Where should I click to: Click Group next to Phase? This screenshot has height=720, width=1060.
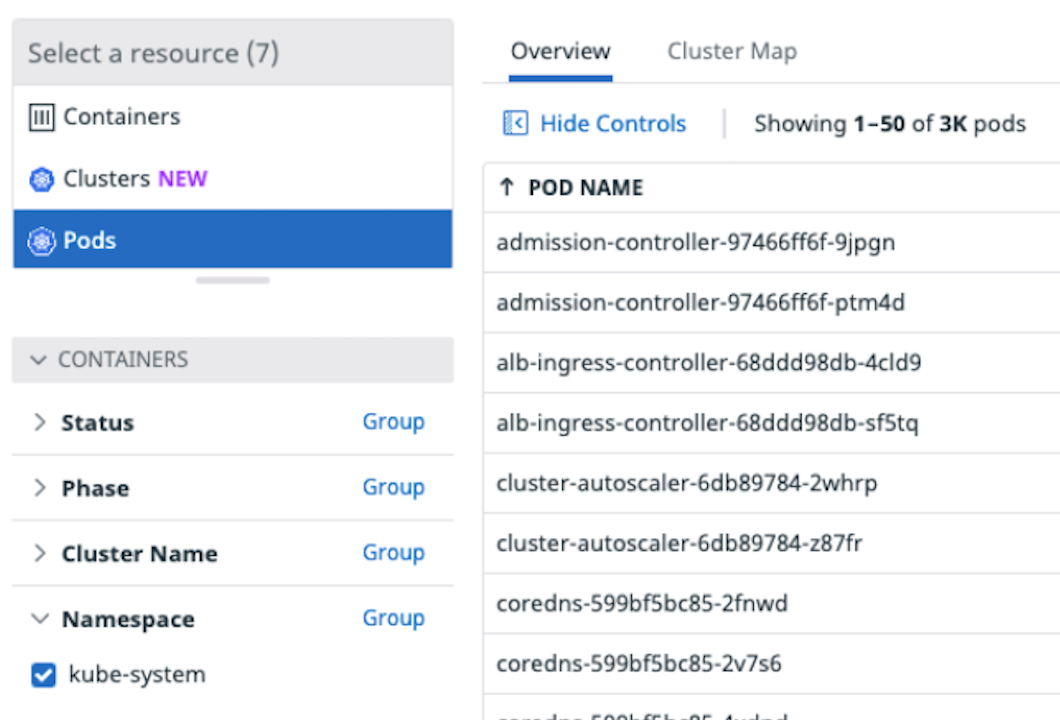tap(393, 487)
